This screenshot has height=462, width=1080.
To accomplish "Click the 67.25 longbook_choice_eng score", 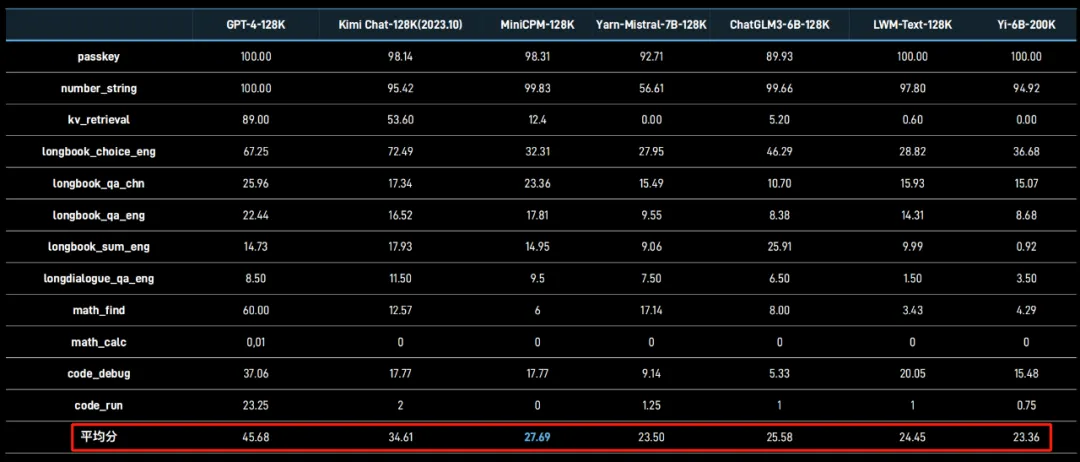I will coord(256,151).
